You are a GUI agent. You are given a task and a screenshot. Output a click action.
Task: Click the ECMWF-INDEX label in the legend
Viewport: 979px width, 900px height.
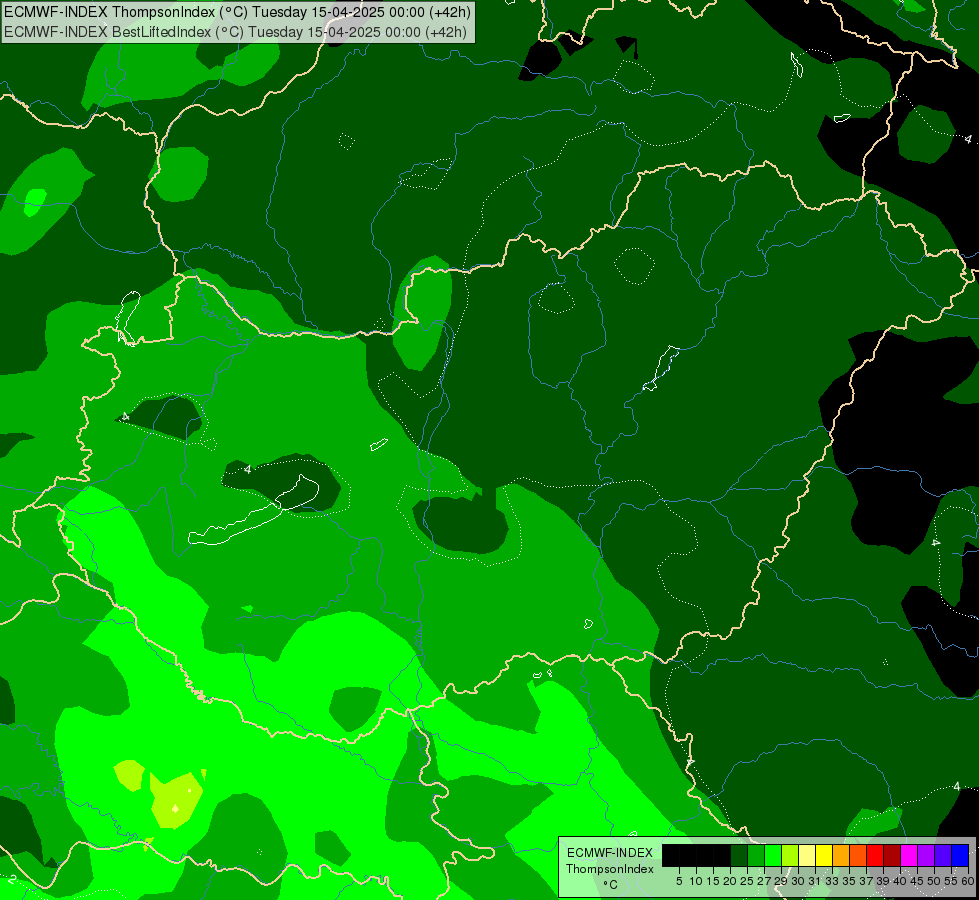click(610, 853)
